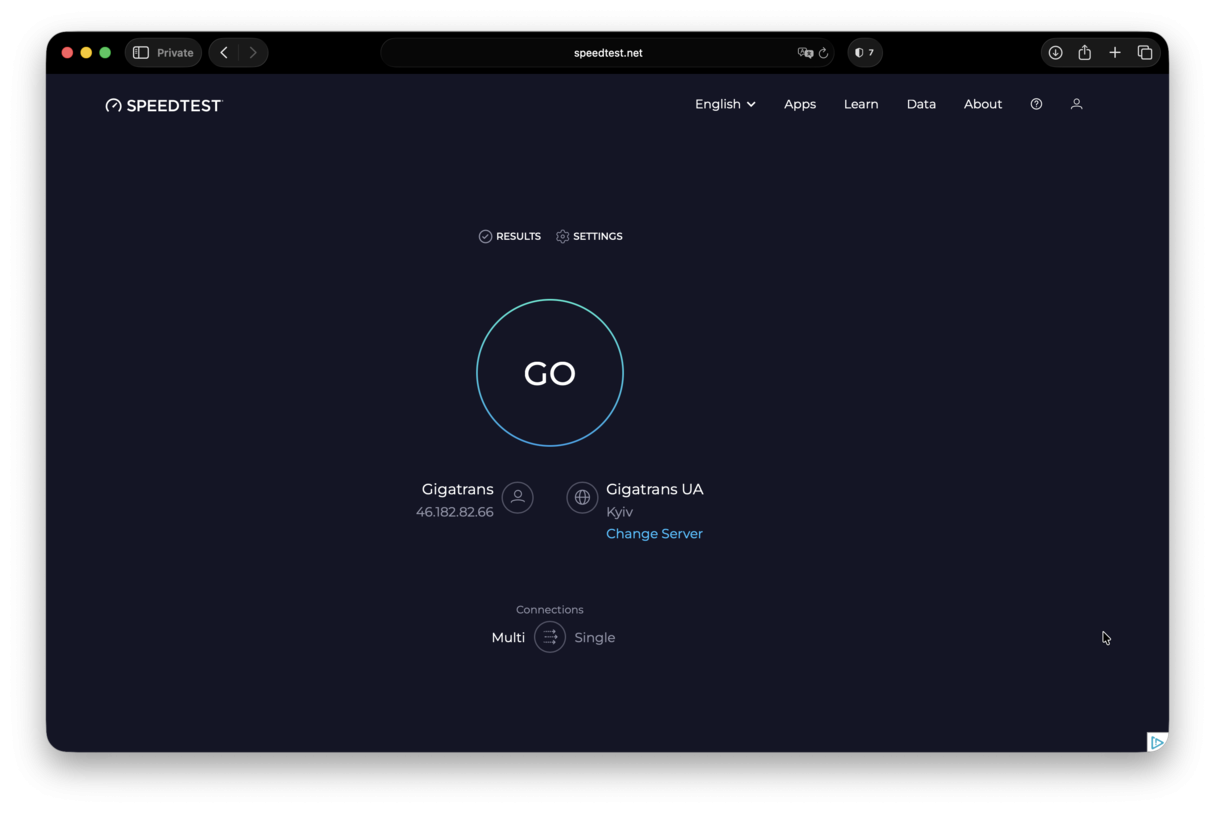Image resolution: width=1215 pixels, height=813 pixels.
Task: Open the help question mark icon
Action: click(1036, 103)
